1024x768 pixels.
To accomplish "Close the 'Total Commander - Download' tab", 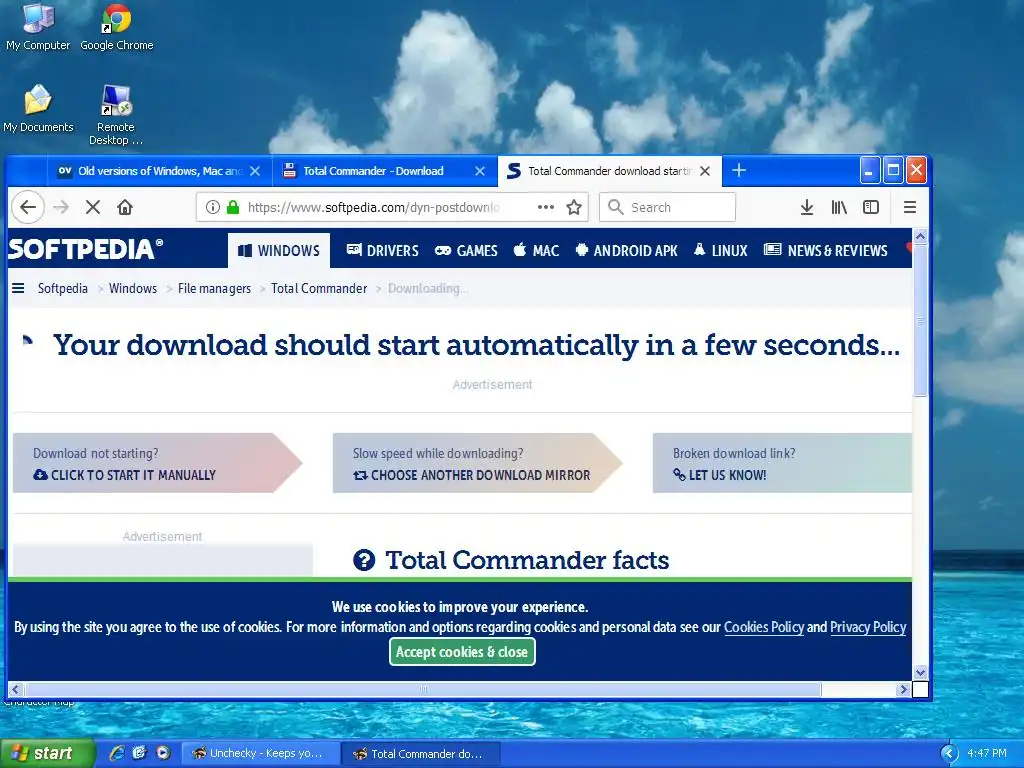I will tap(480, 171).
